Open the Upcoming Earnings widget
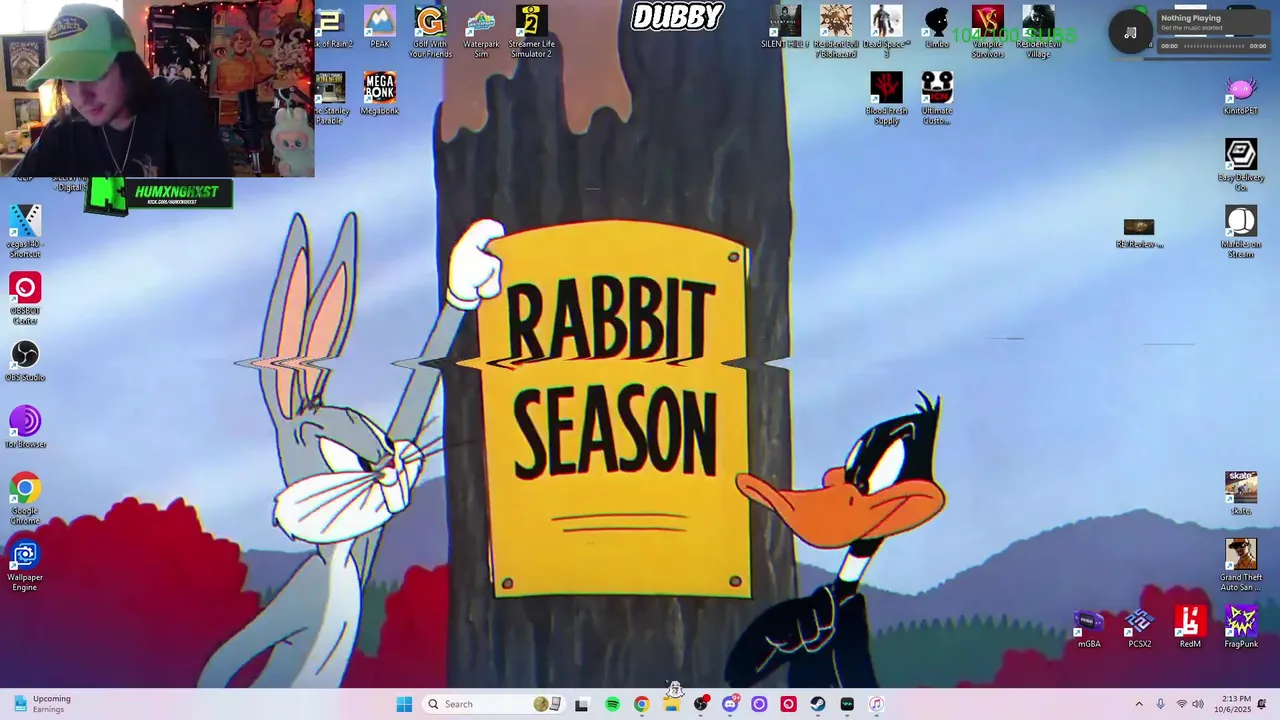 pyautogui.click(x=43, y=704)
